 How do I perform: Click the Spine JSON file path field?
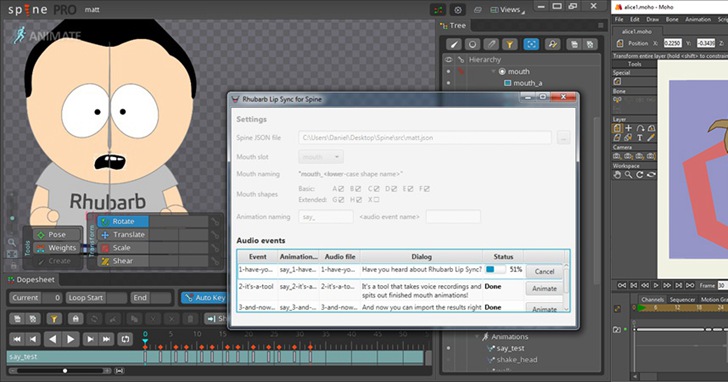425,138
